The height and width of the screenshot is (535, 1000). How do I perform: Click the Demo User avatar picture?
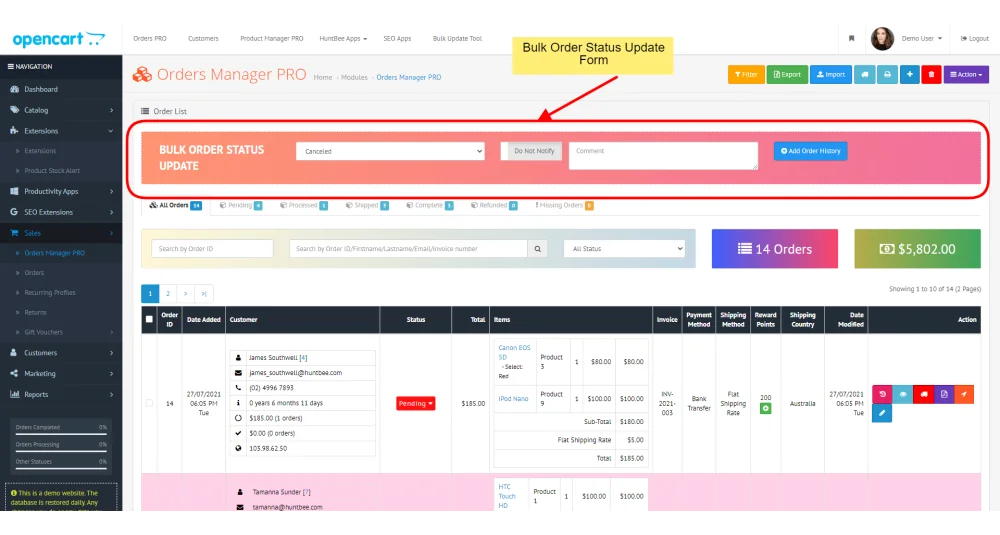(883, 39)
